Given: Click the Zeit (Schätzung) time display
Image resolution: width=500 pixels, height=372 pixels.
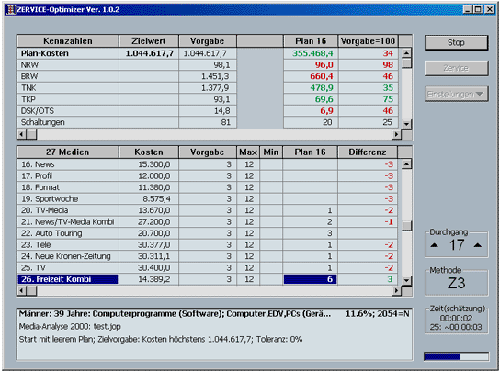Looking at the screenshot, I should [x=456, y=323].
